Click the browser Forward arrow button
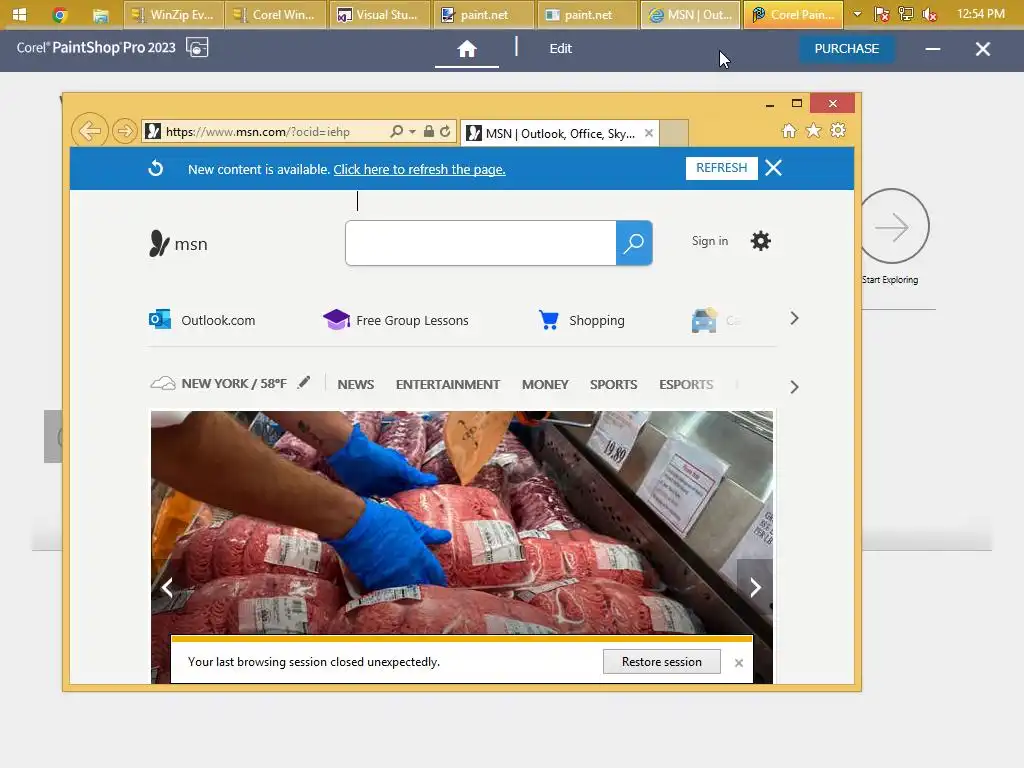 click(x=124, y=131)
